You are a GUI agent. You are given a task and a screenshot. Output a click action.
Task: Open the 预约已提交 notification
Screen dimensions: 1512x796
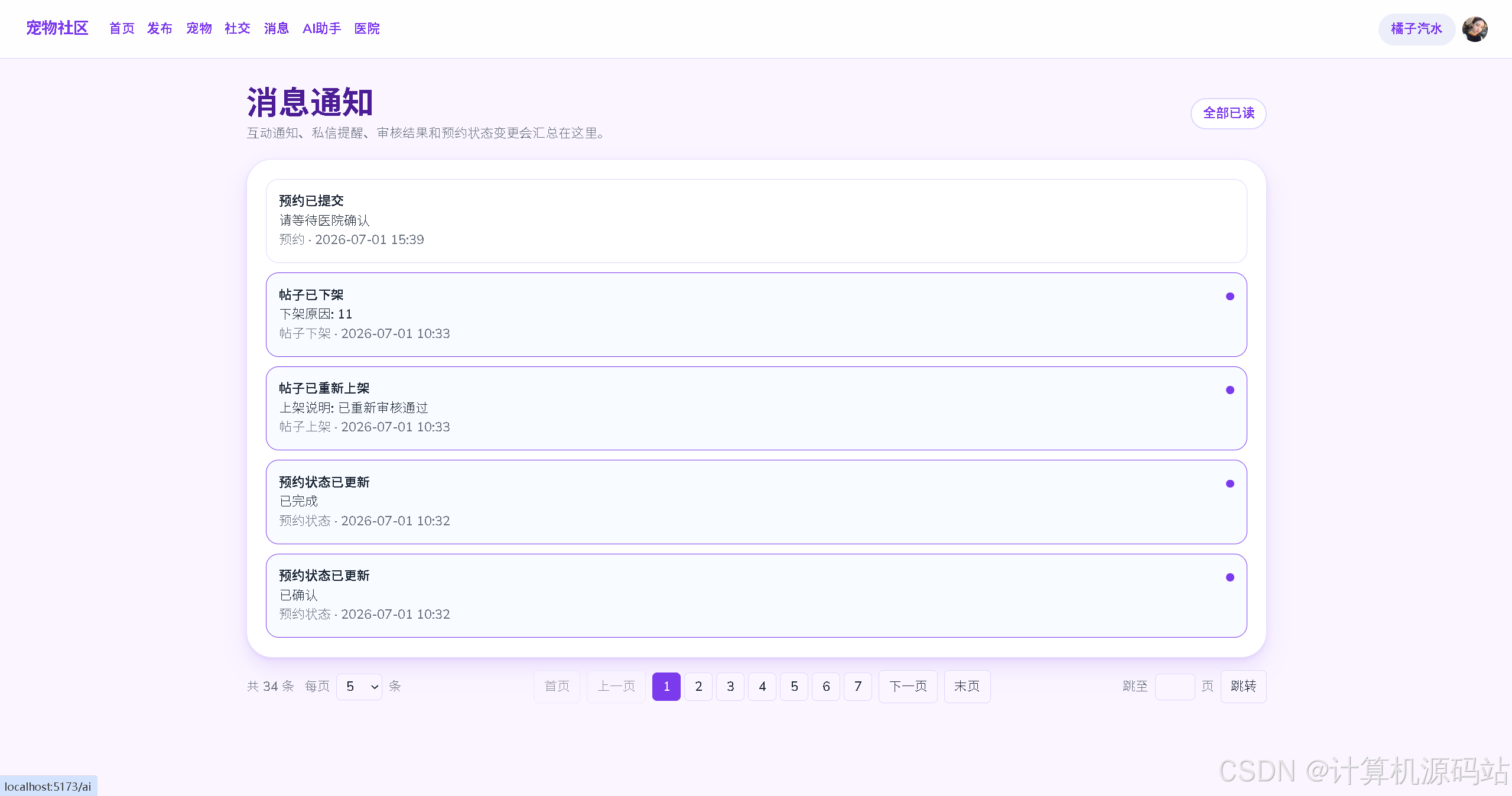(x=756, y=220)
